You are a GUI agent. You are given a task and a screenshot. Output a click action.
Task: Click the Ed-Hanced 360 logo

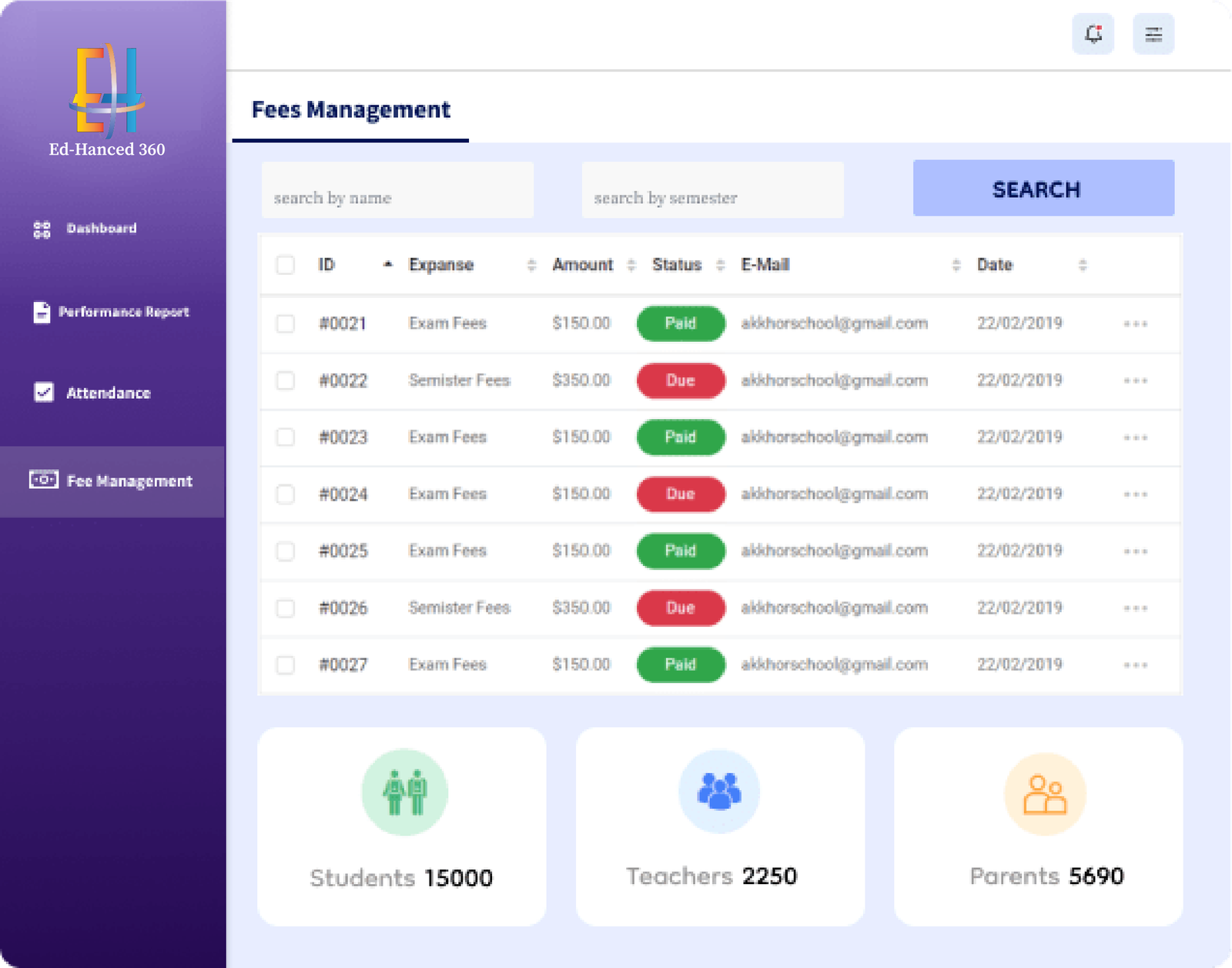pos(107,91)
